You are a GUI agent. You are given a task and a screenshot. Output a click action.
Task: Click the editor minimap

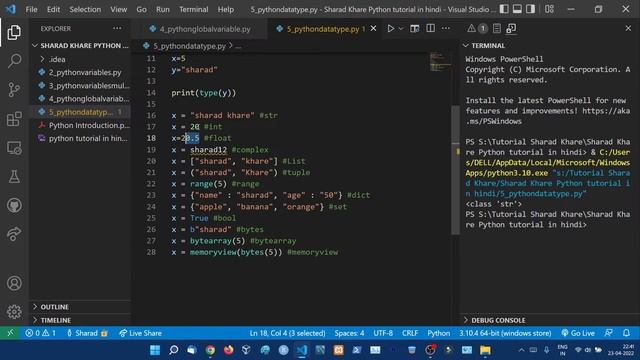[440, 61]
